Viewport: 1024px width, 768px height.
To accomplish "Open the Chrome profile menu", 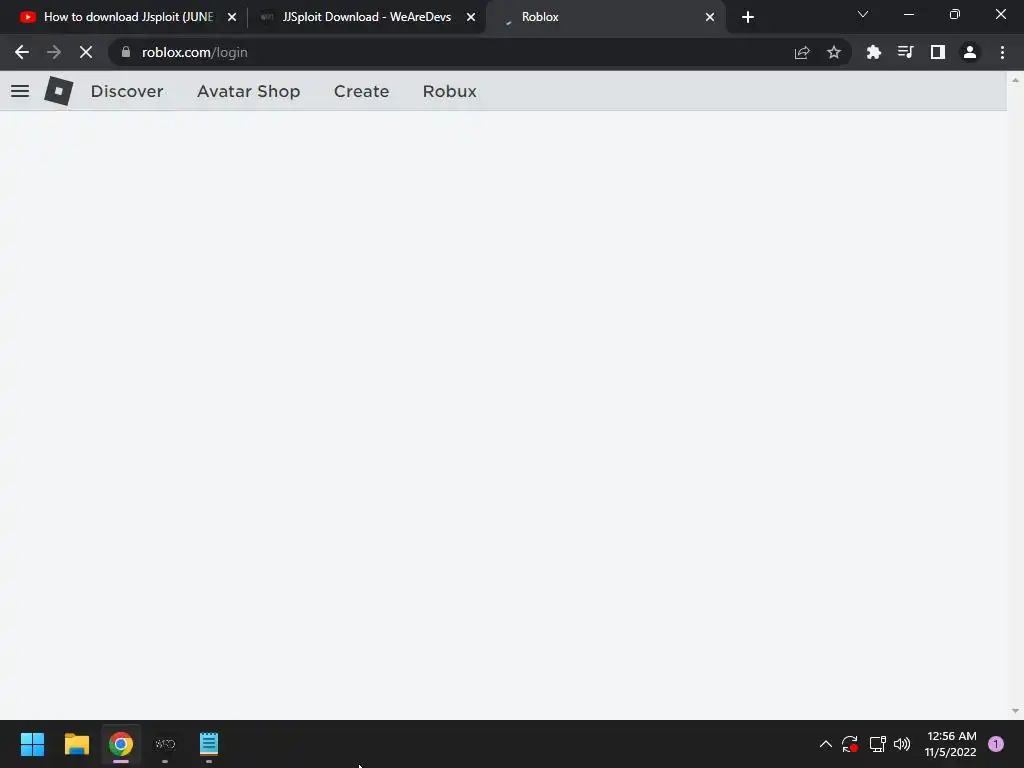I will 970,52.
